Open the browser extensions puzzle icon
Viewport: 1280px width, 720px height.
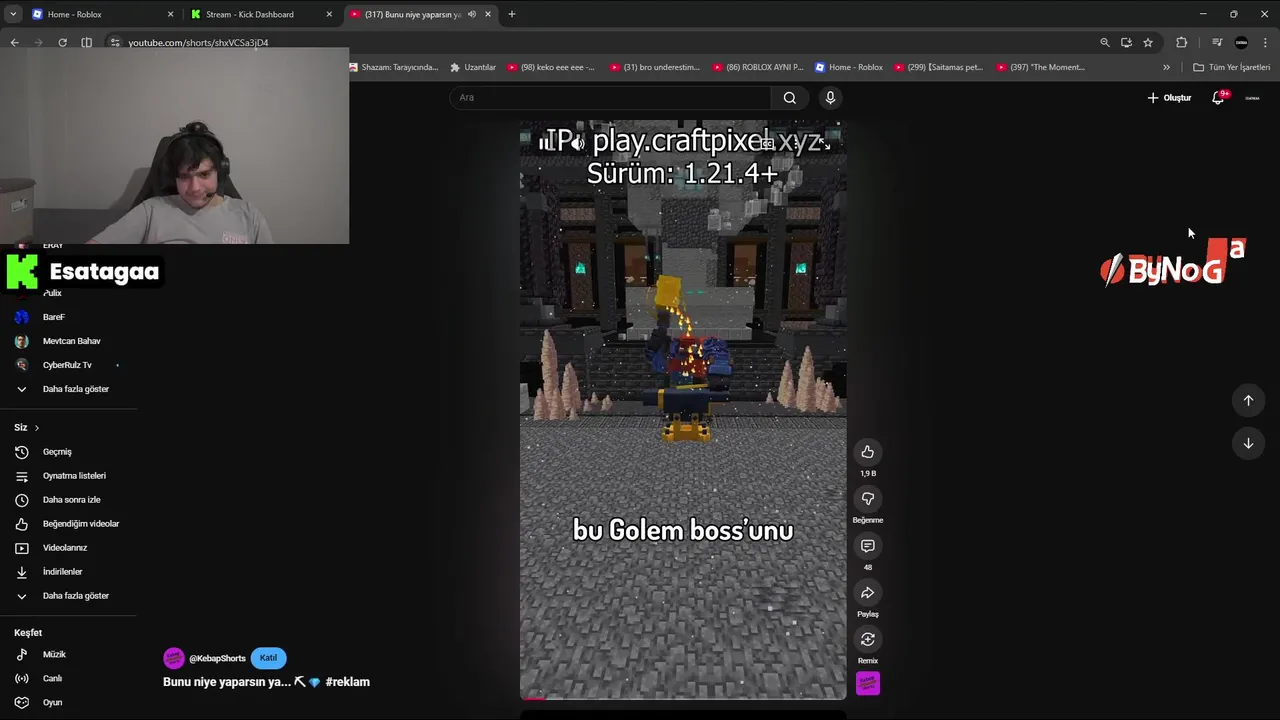tap(1181, 42)
